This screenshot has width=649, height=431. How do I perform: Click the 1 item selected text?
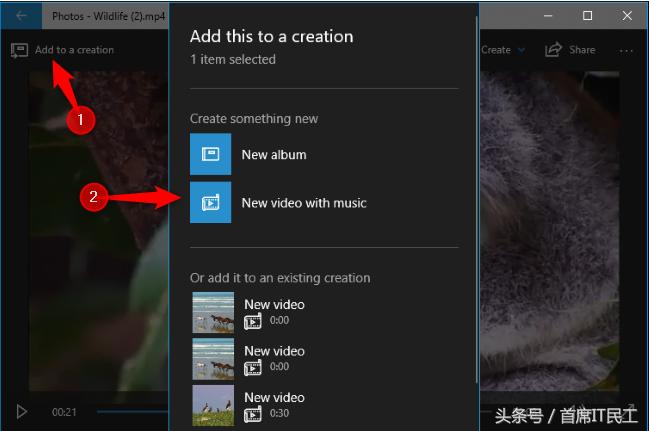[233, 59]
